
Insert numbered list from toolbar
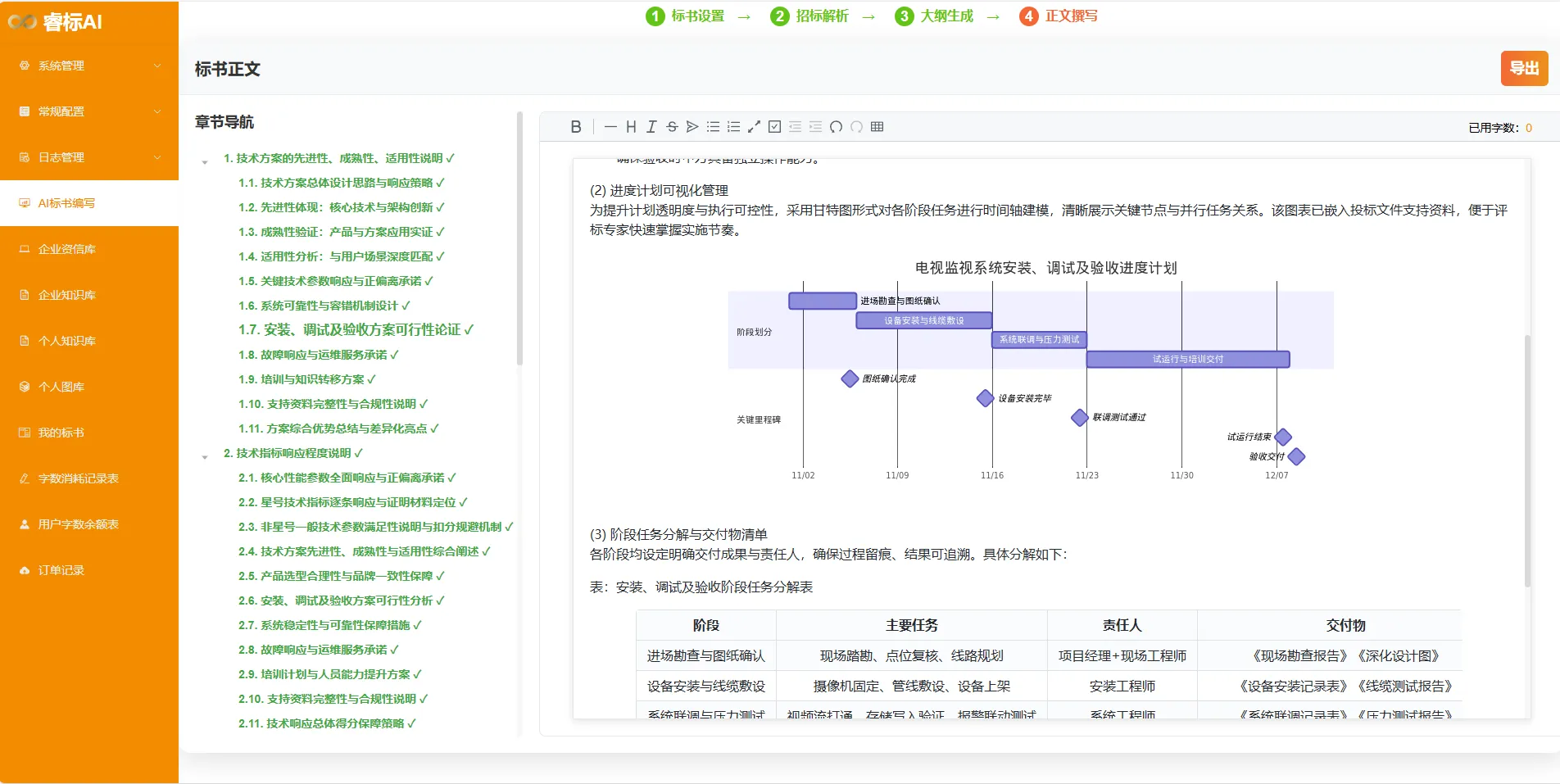pyautogui.click(x=733, y=127)
